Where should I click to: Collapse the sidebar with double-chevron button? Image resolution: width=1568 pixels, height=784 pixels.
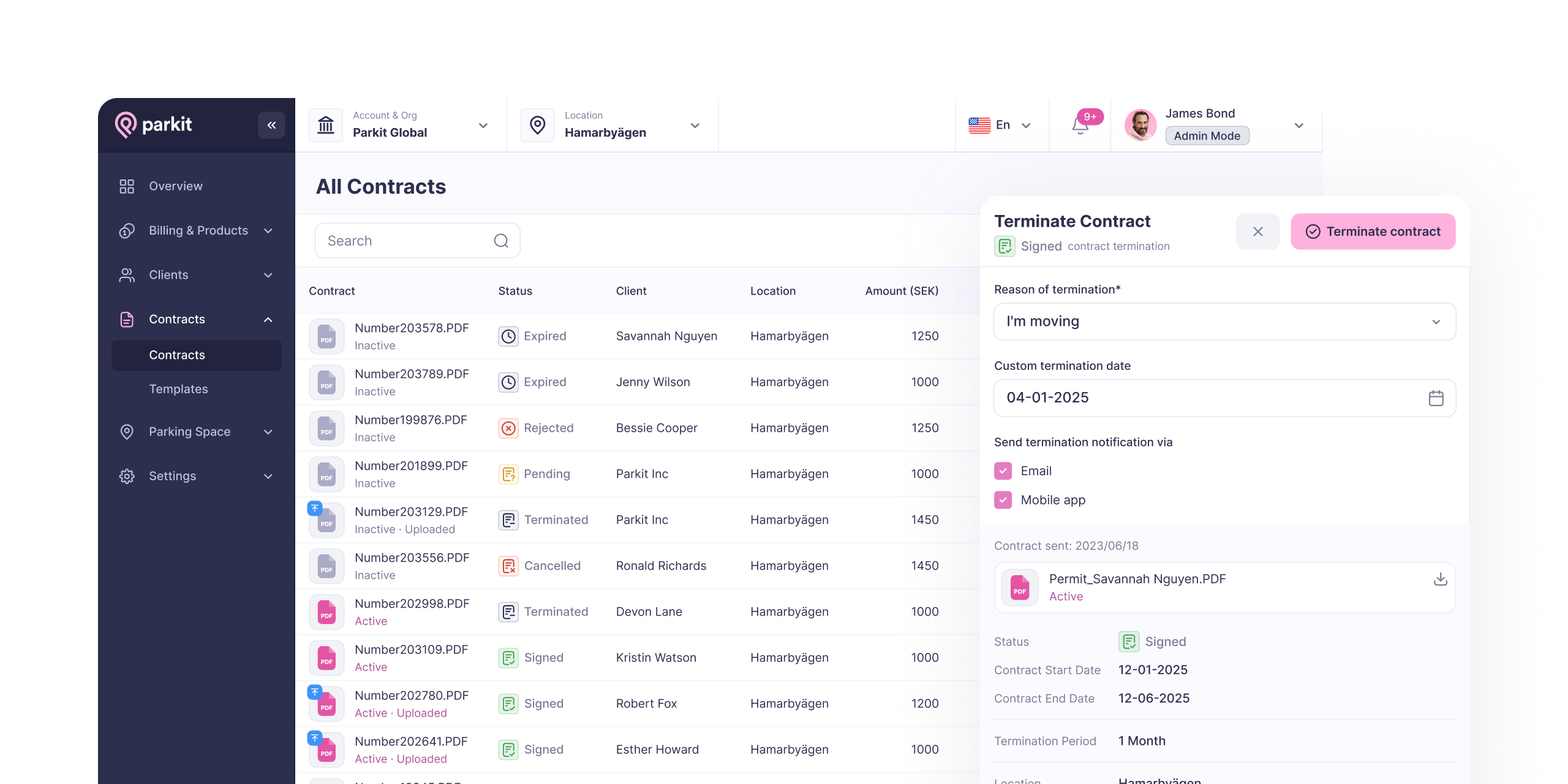pos(271,125)
